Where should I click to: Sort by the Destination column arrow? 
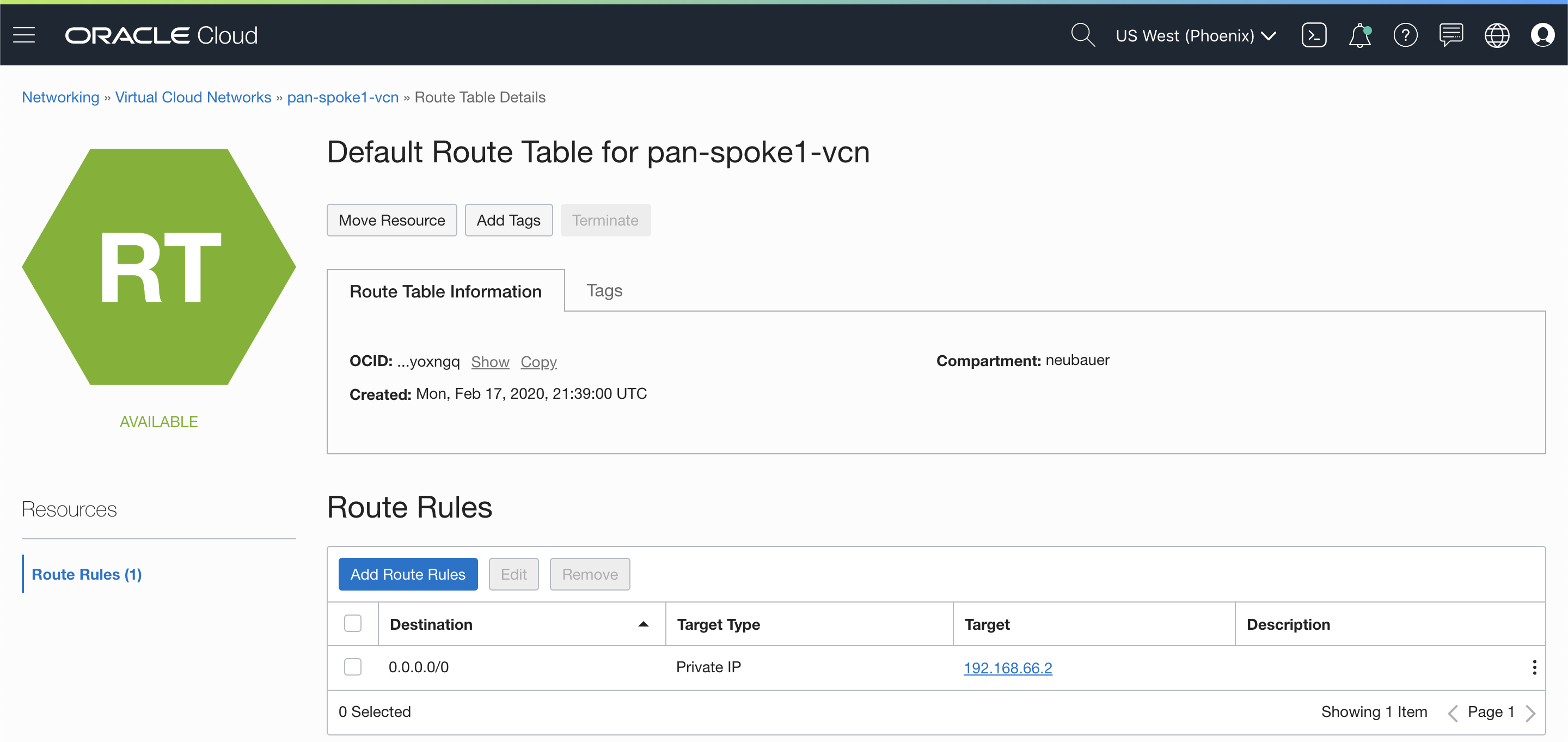click(x=643, y=624)
